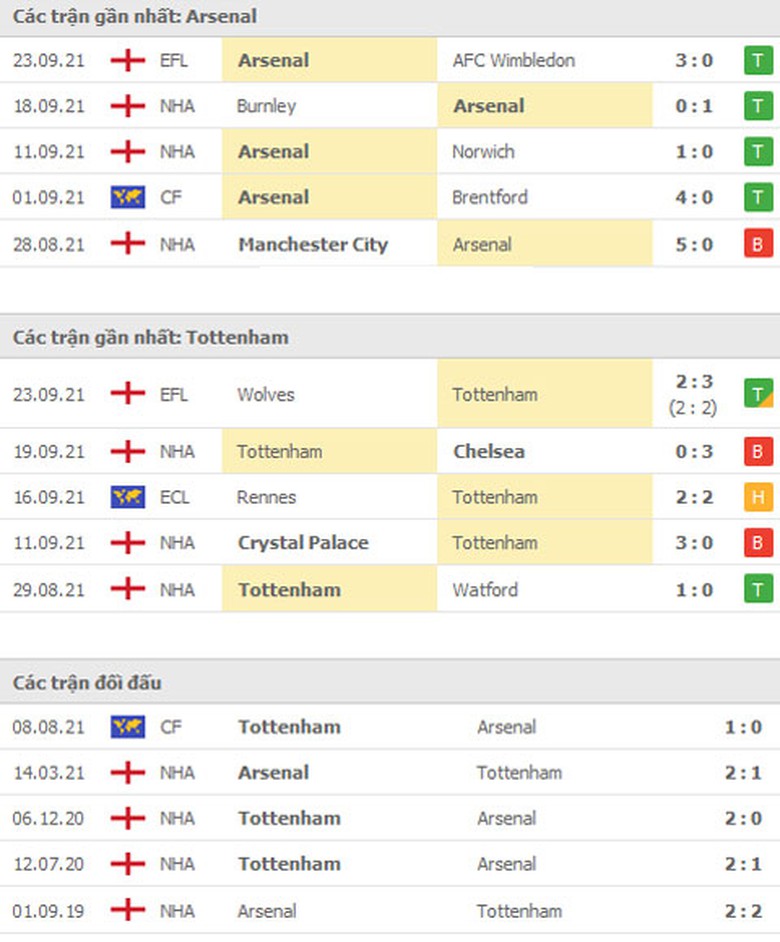Click the England flag beside Burnley vs Arsenal
The height and width of the screenshot is (942, 780).
coord(127,106)
